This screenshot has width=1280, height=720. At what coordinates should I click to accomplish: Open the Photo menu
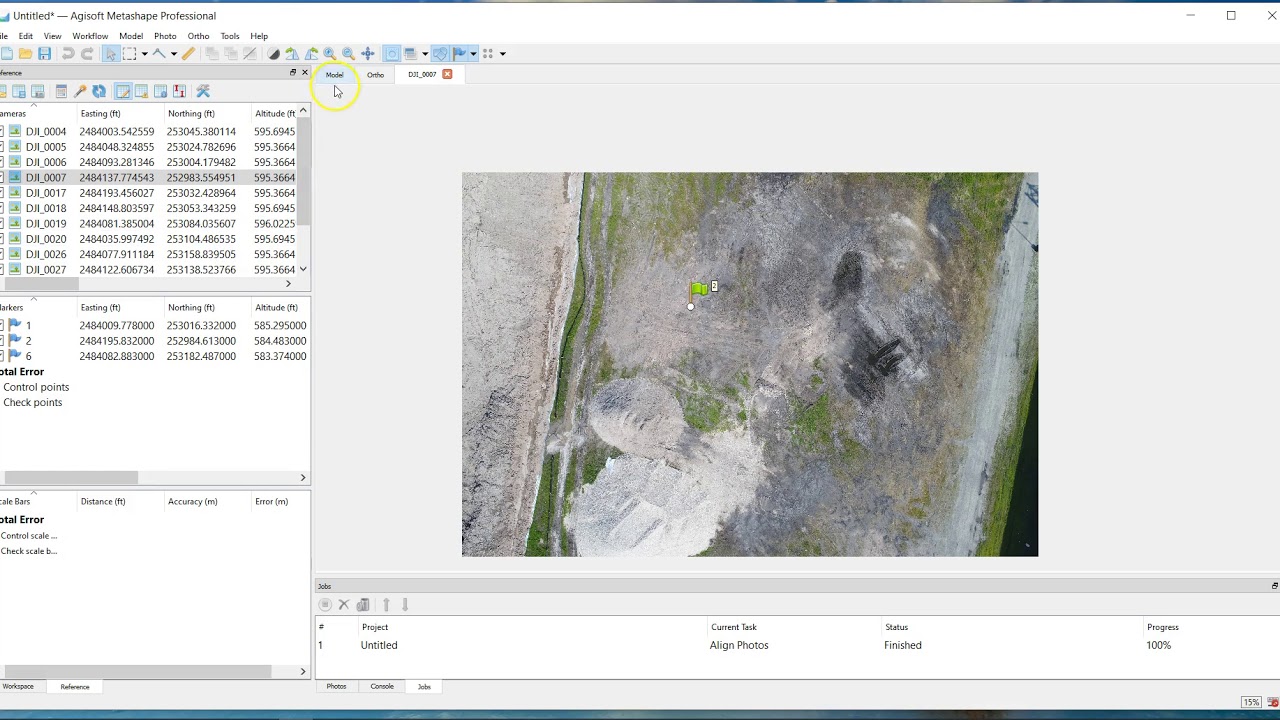point(165,36)
